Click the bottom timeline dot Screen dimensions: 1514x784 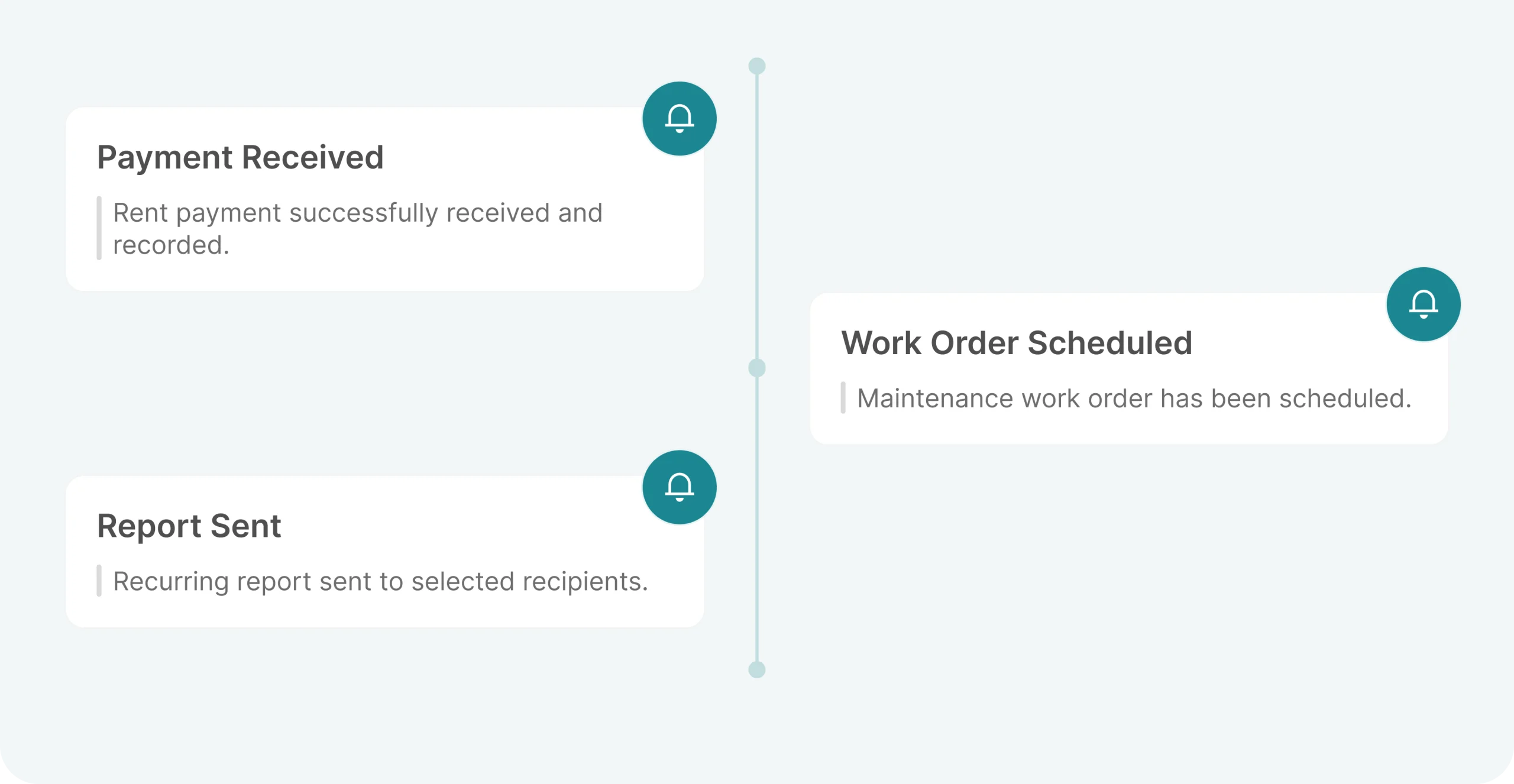(x=757, y=669)
